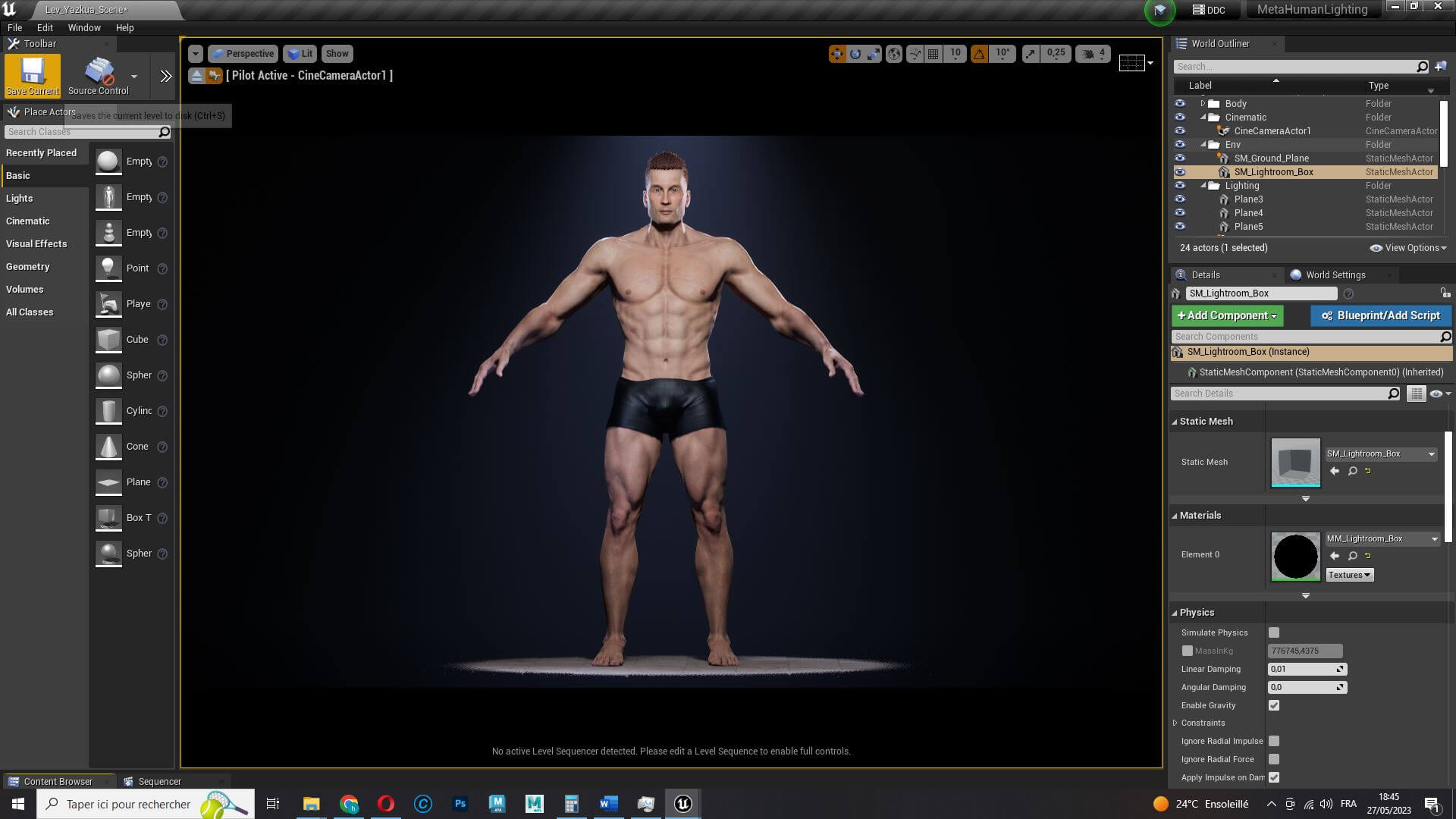Uncheck the Enable Gravity checkbox
Viewport: 1456px width, 819px height.
1274,705
